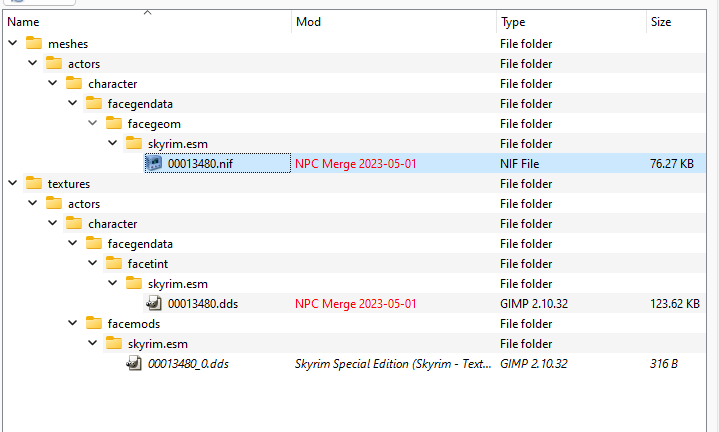The height and width of the screenshot is (432, 719).
Task: Sort by the Type column header
Action: (571, 22)
